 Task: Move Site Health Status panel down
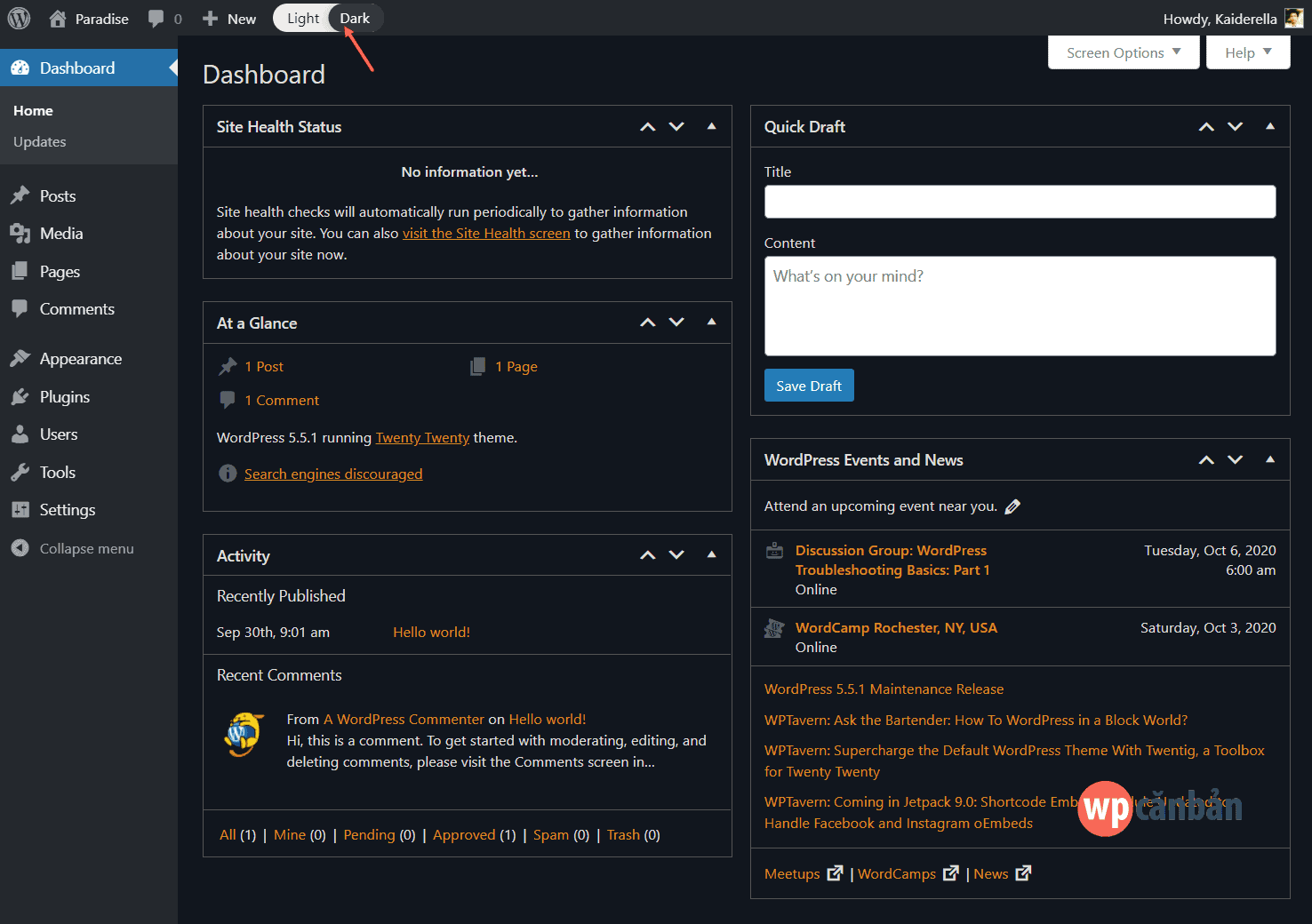[676, 127]
